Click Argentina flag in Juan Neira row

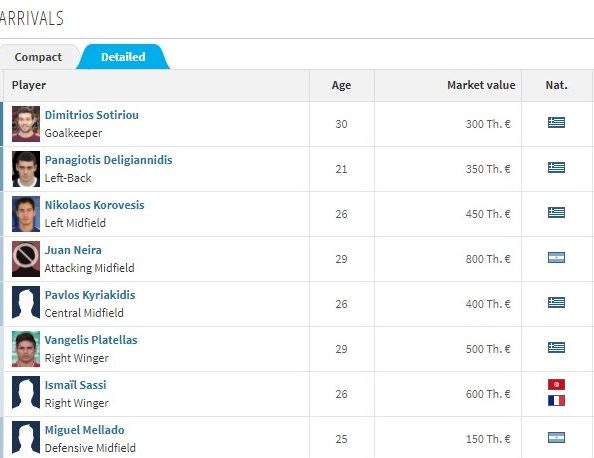[x=556, y=258]
